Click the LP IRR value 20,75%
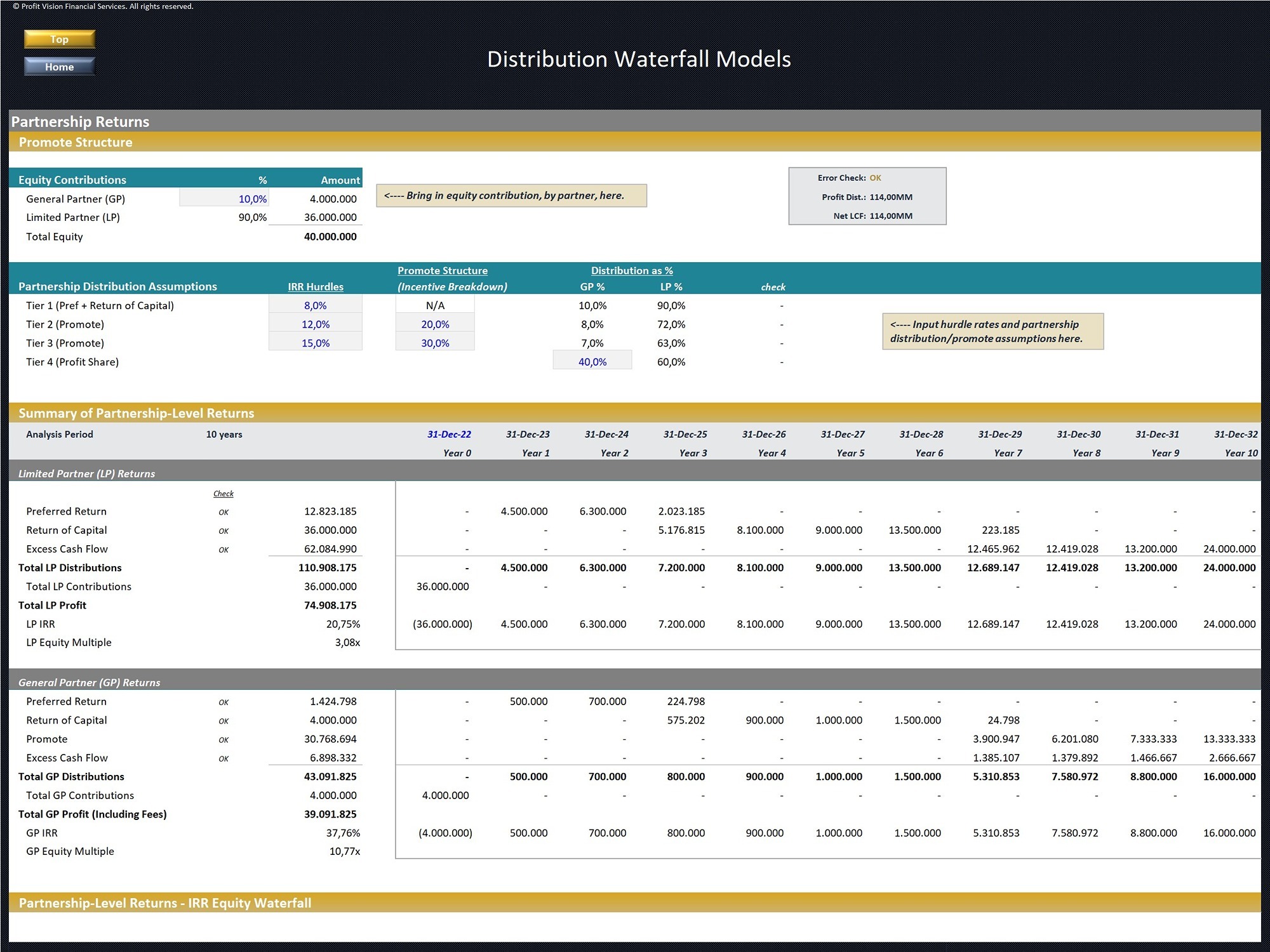1270x952 pixels. pos(343,625)
